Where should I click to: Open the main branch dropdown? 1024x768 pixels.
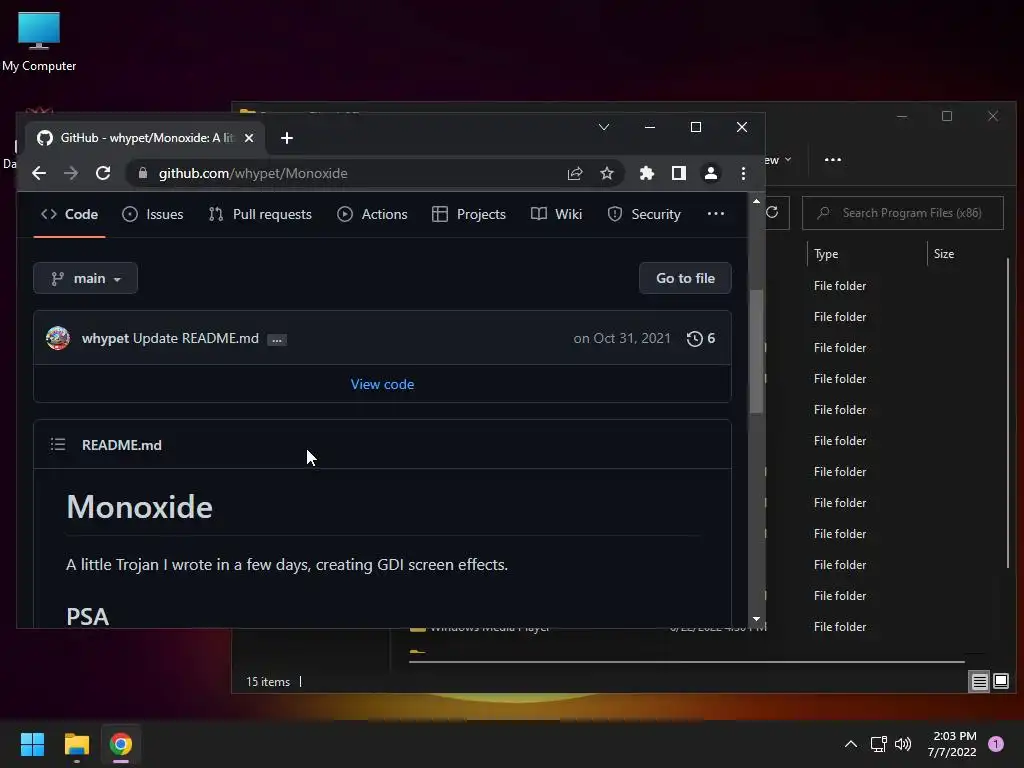point(86,278)
